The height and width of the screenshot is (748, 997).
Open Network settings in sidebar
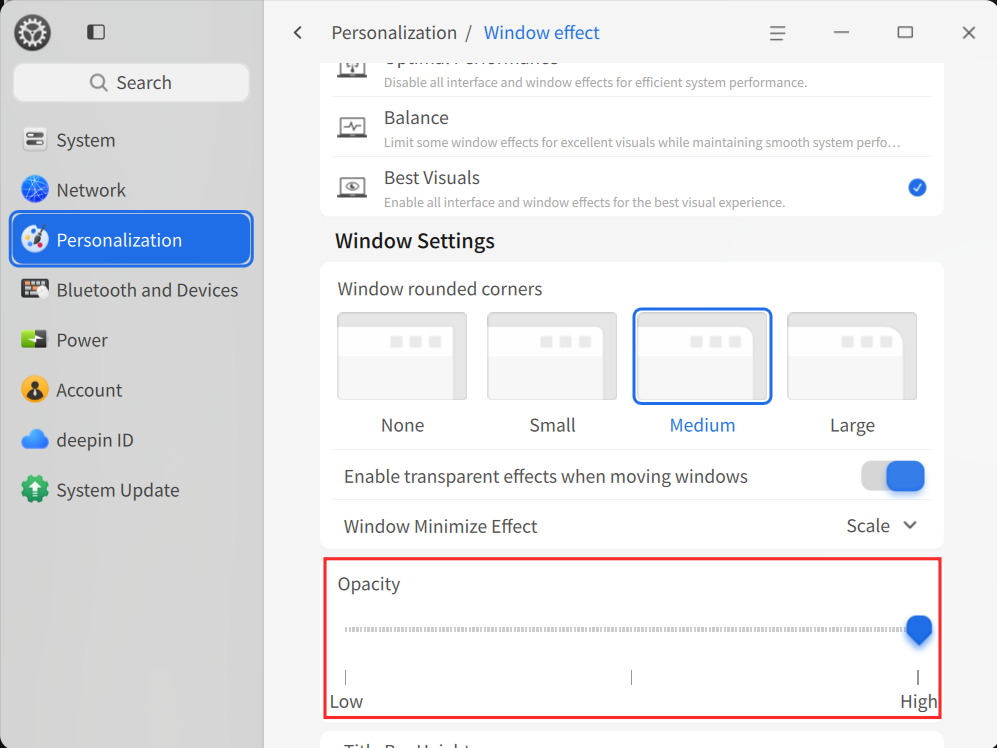(x=132, y=190)
